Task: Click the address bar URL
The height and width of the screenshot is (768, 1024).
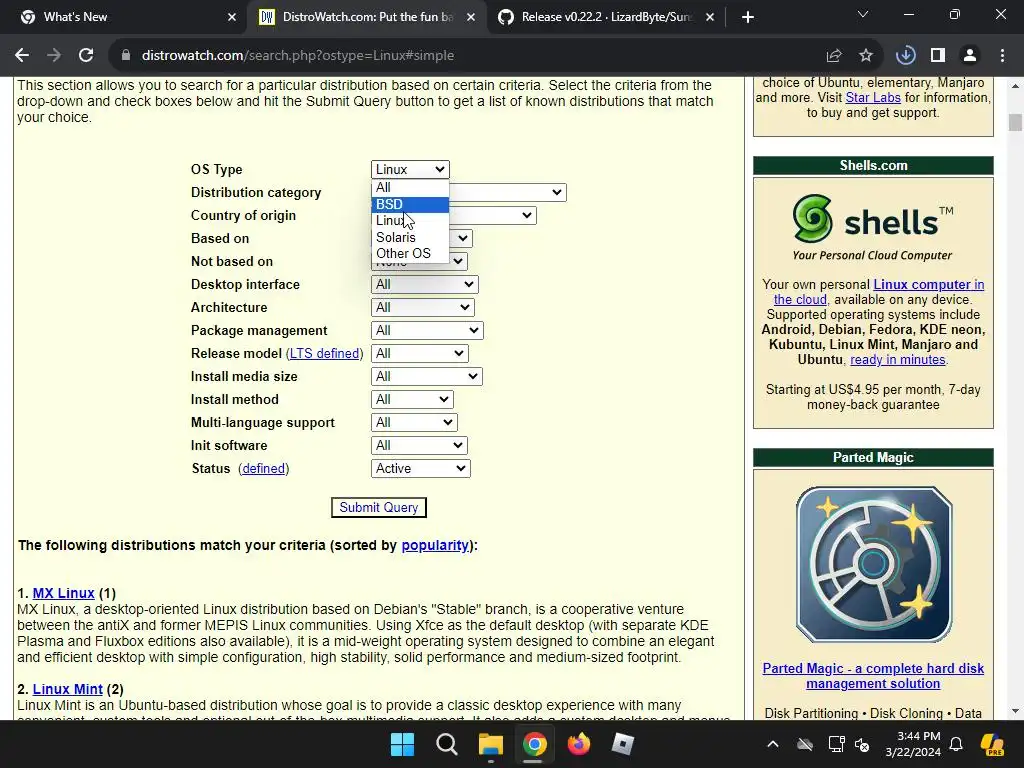Action: tap(298, 56)
